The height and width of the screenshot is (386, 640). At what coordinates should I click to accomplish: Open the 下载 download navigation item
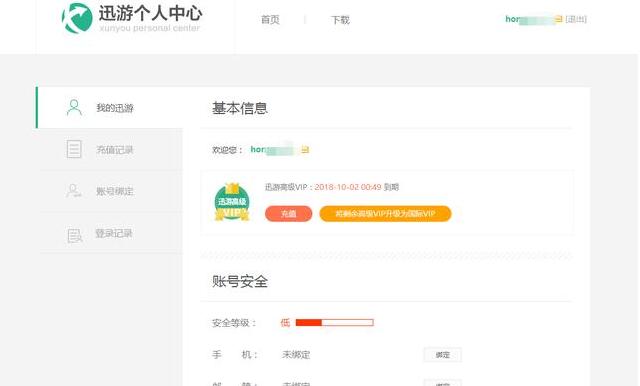coord(340,20)
